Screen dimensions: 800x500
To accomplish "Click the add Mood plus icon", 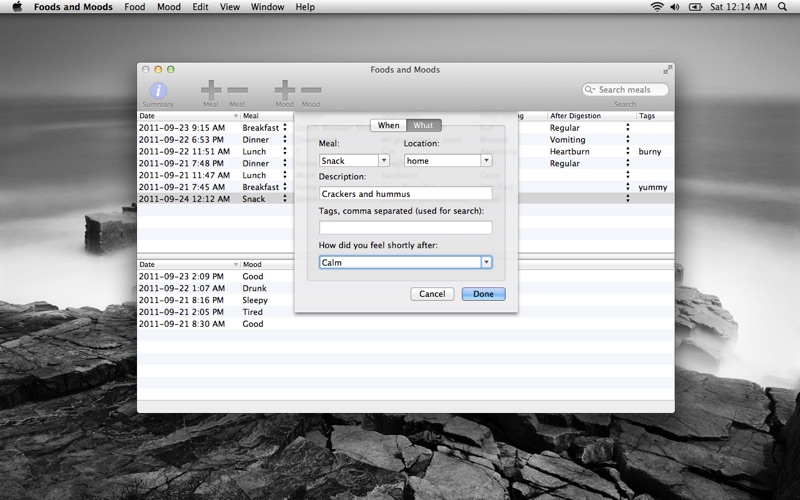I will coord(285,90).
